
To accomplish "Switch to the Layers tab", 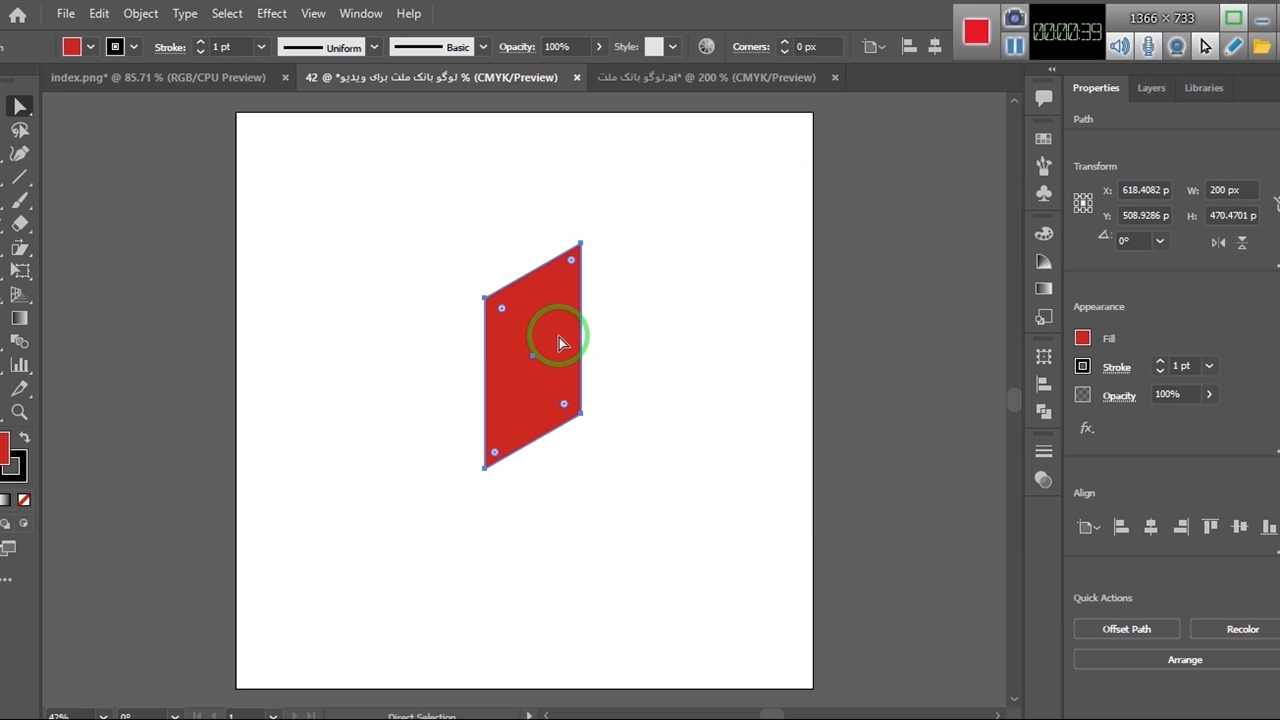I will (x=1151, y=88).
